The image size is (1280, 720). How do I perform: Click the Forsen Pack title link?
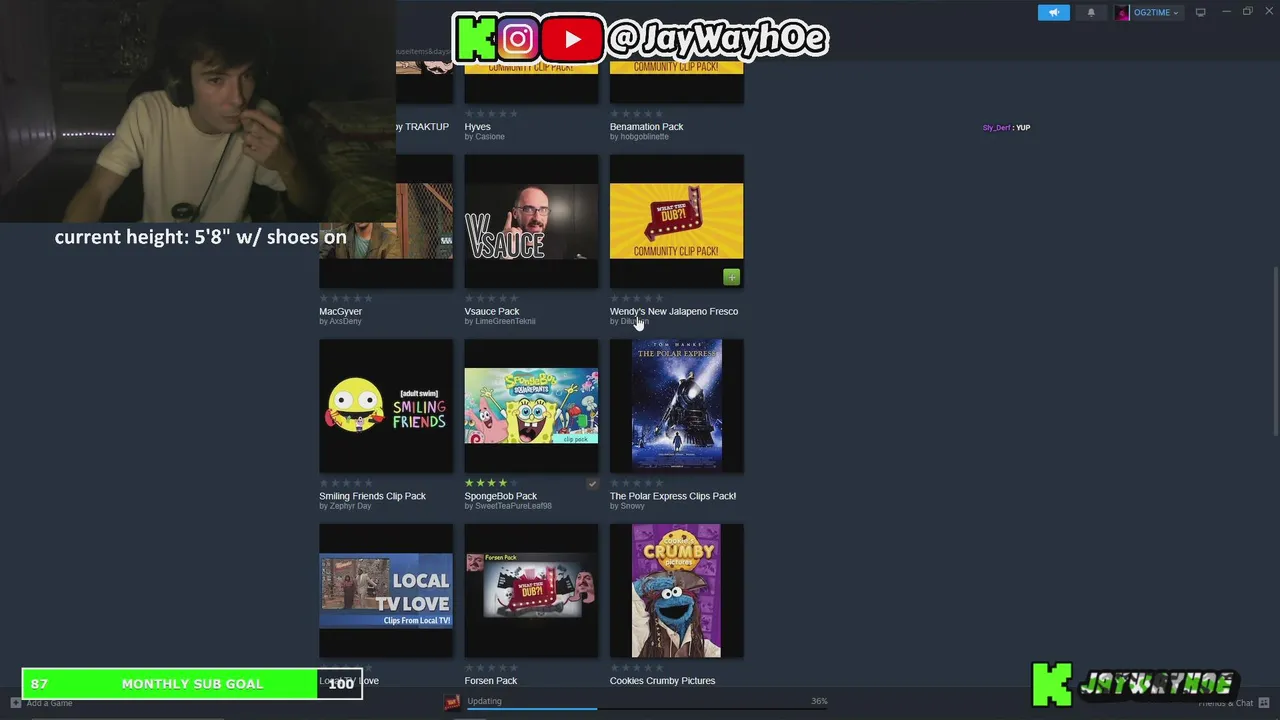(491, 681)
